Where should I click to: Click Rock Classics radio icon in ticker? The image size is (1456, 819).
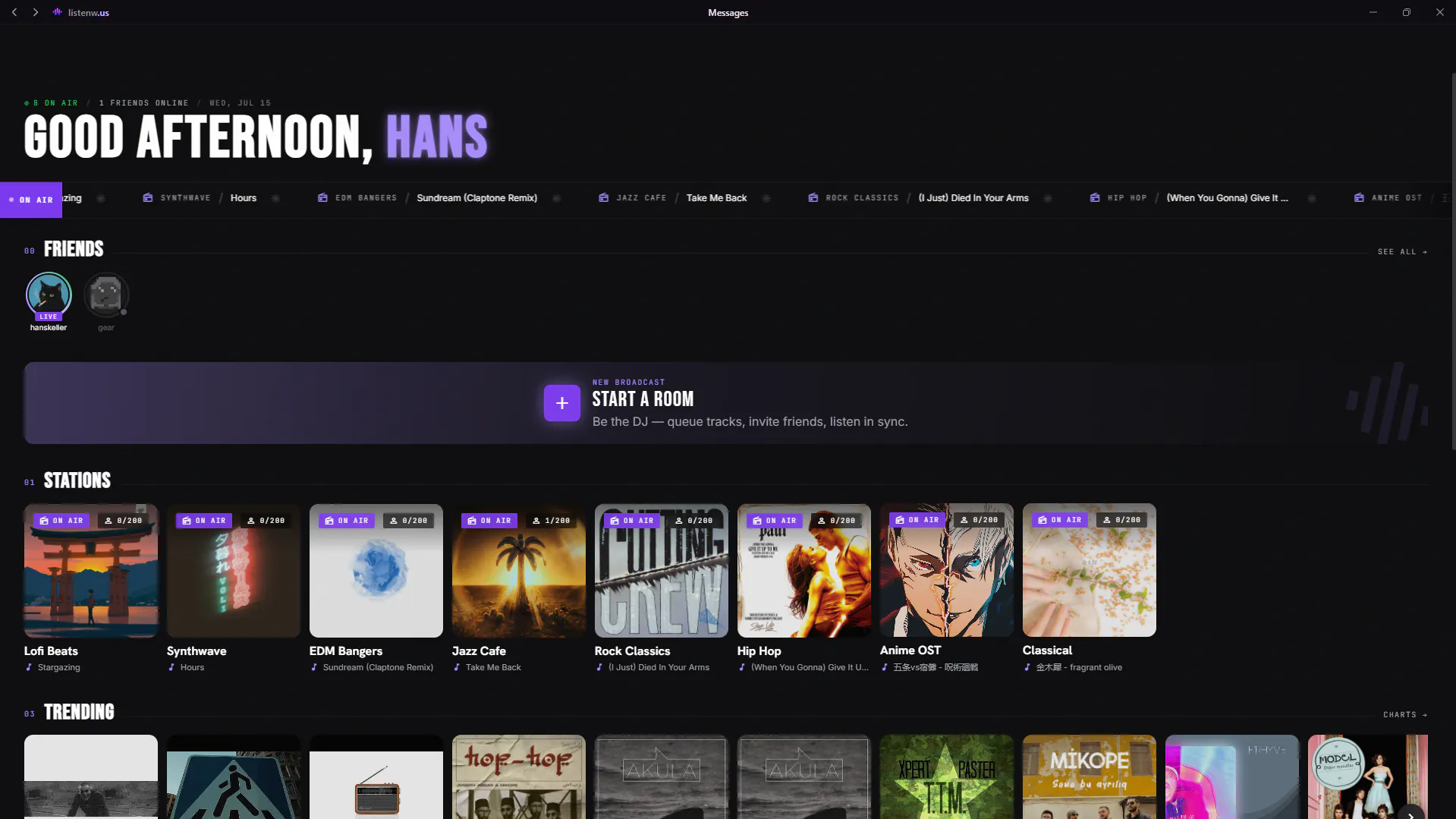click(813, 197)
